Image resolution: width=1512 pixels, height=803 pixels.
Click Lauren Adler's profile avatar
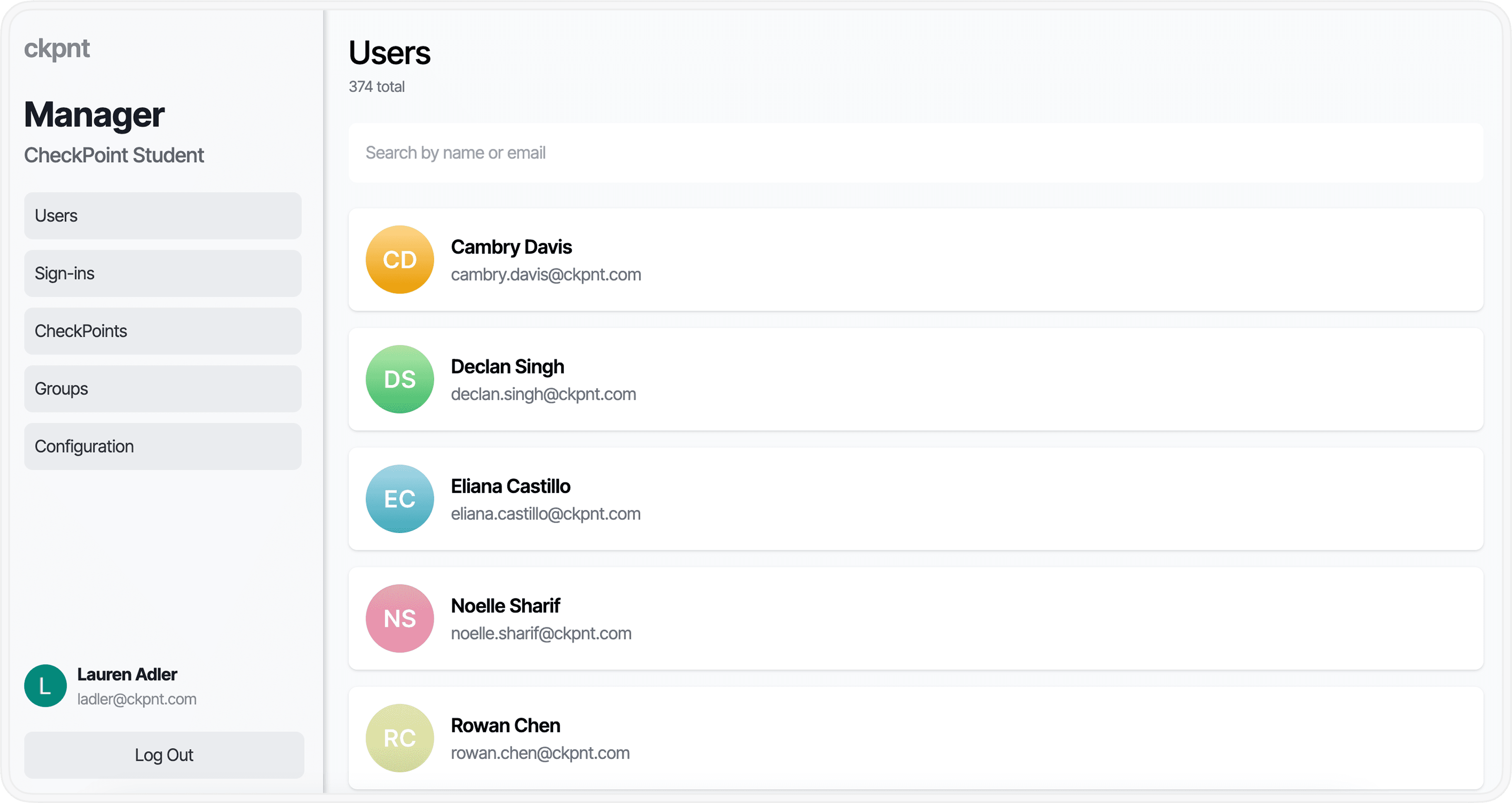click(45, 686)
